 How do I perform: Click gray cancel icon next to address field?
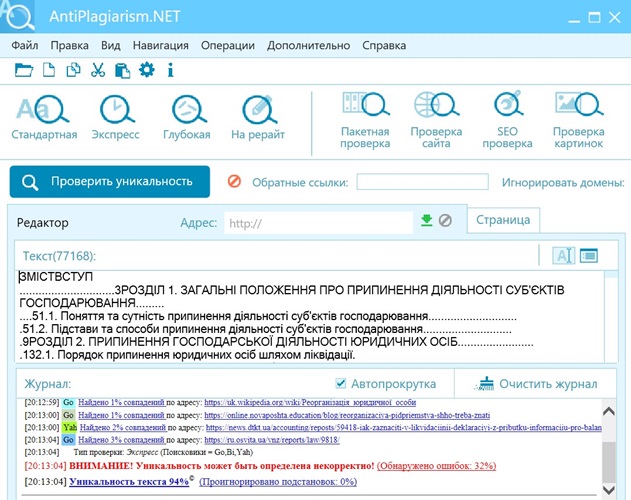pyautogui.click(x=445, y=220)
